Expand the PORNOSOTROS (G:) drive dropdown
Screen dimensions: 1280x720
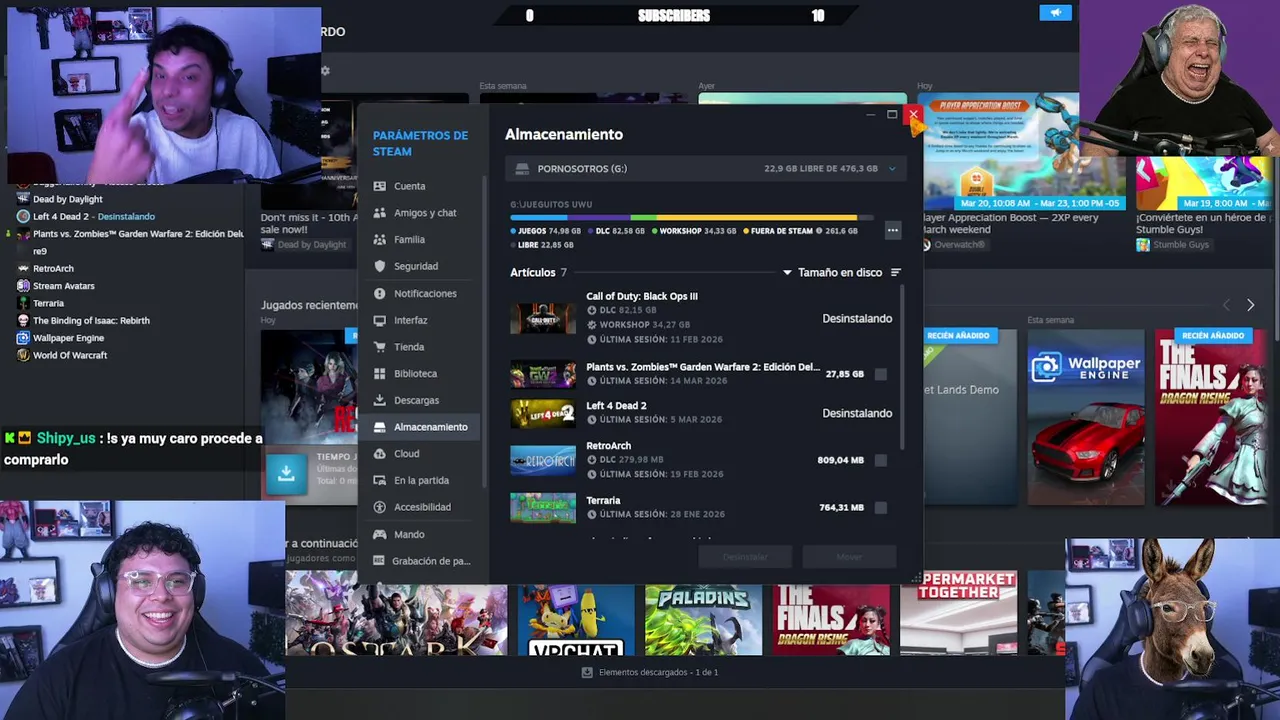[892, 169]
